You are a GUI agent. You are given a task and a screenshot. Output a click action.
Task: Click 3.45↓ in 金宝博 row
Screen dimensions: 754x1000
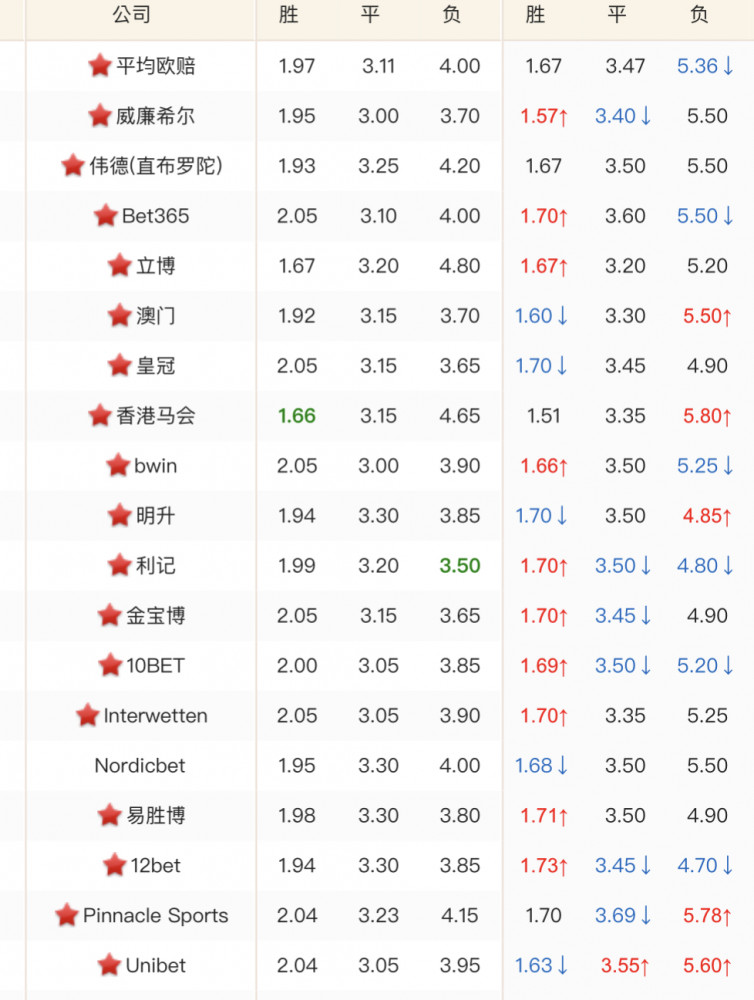623,615
